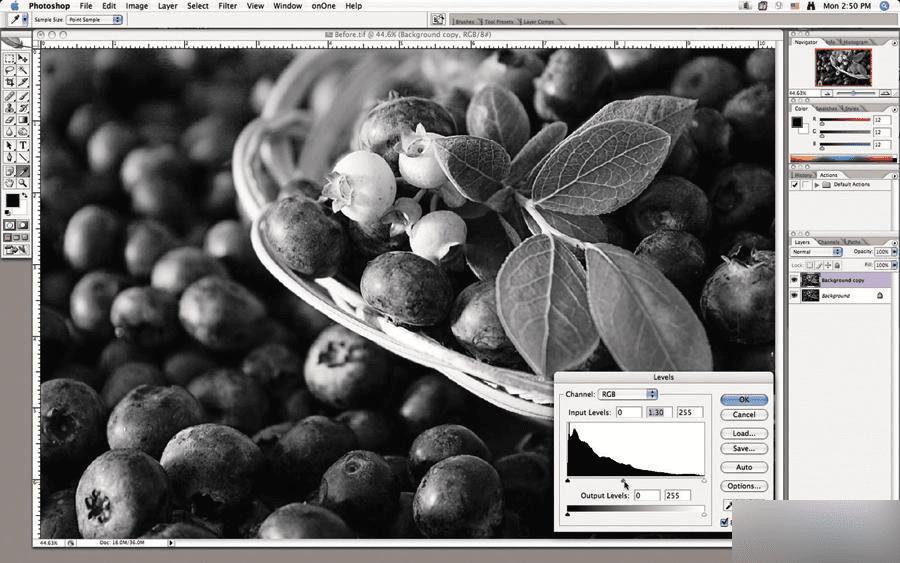Switch to Quick Mask mode
The height and width of the screenshot is (563, 900).
point(22,224)
